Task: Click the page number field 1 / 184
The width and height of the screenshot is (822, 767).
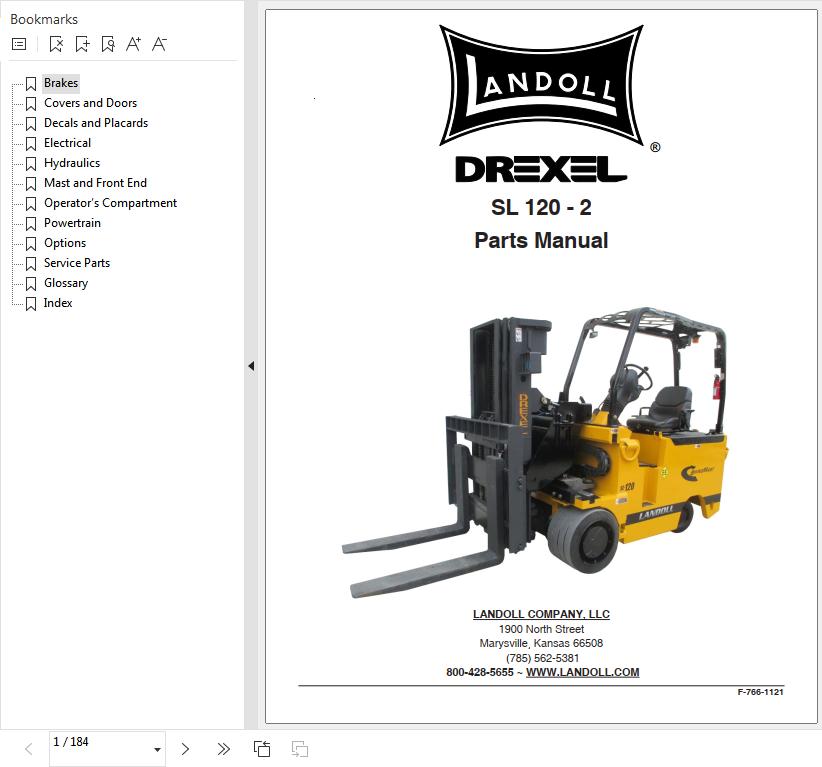Action: [x=107, y=748]
